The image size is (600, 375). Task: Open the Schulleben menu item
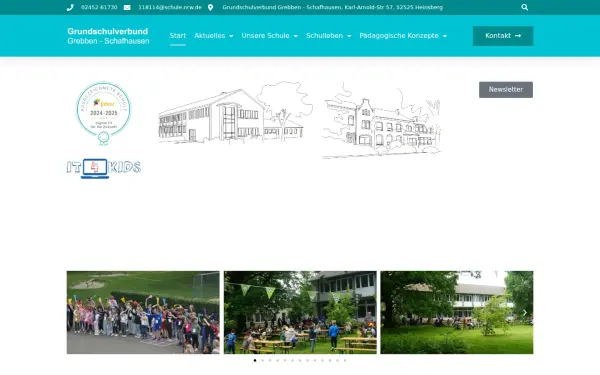pos(324,36)
